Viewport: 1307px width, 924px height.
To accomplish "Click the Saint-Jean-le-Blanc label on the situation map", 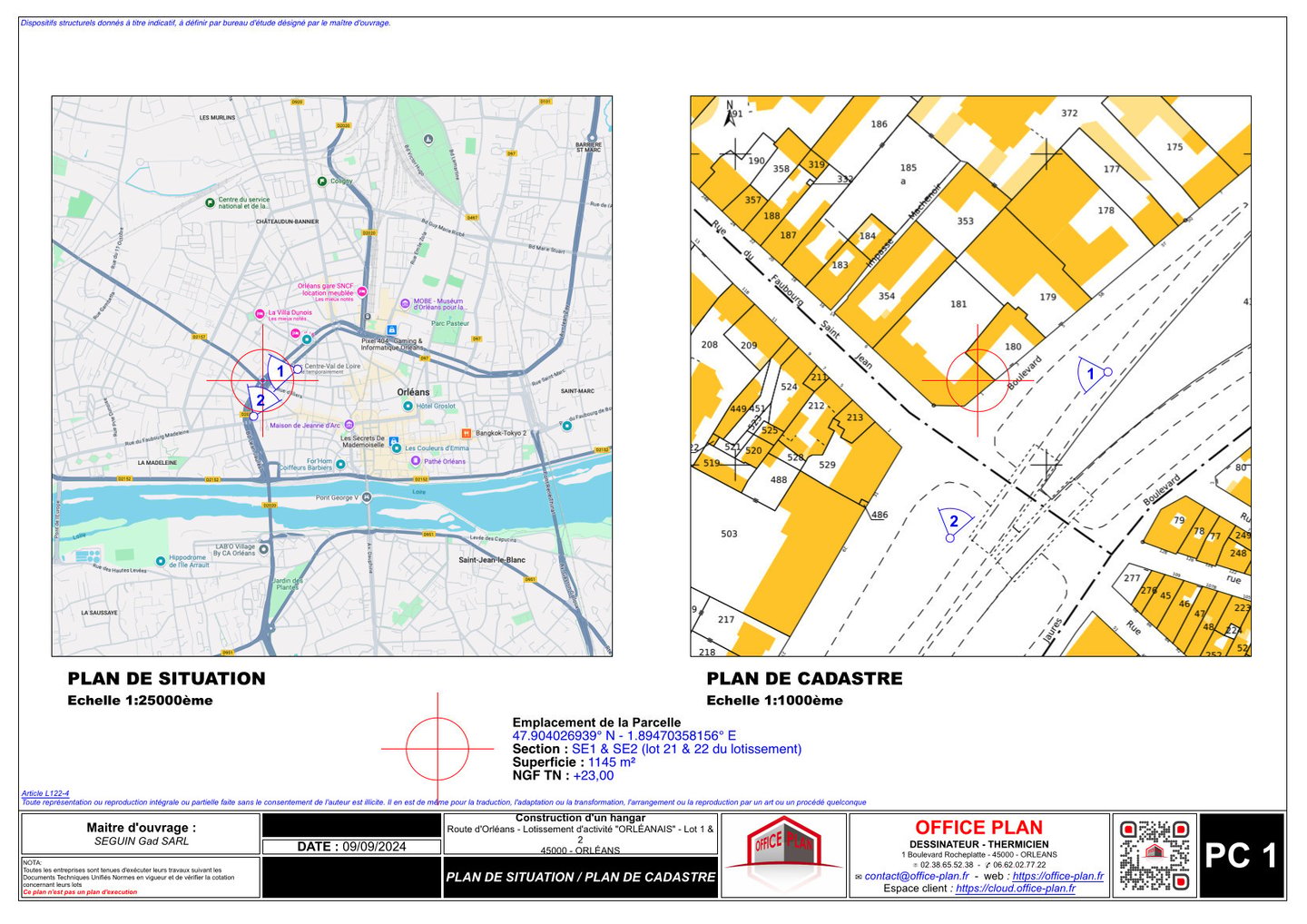I will point(492,560).
